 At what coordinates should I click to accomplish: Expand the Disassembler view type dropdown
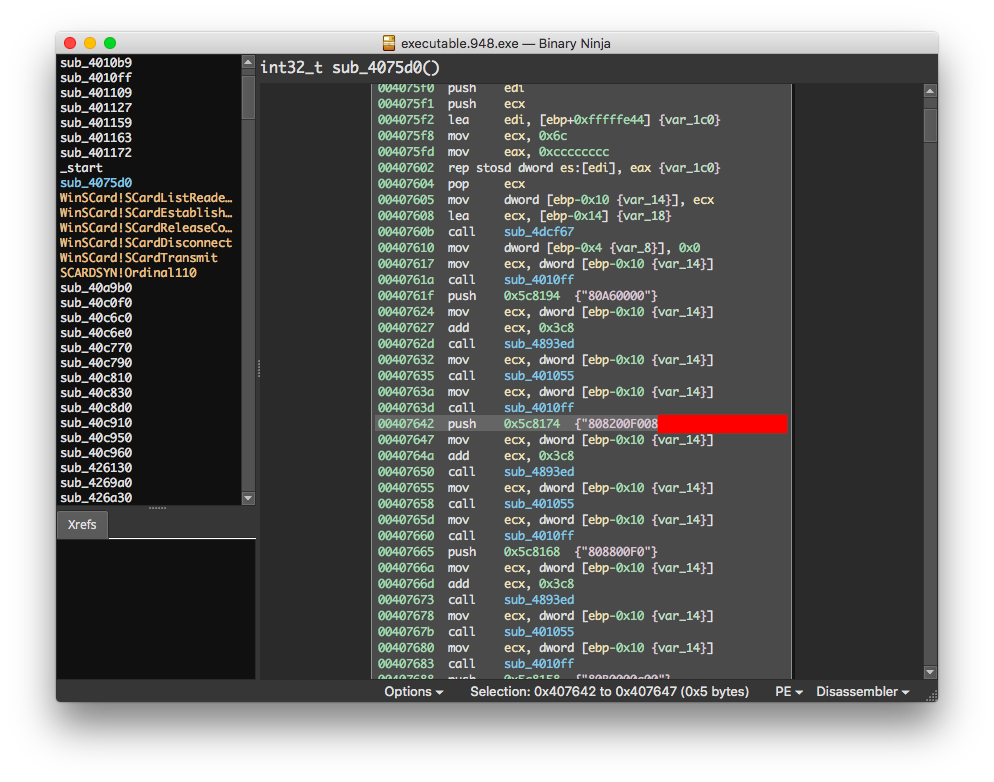[862, 691]
